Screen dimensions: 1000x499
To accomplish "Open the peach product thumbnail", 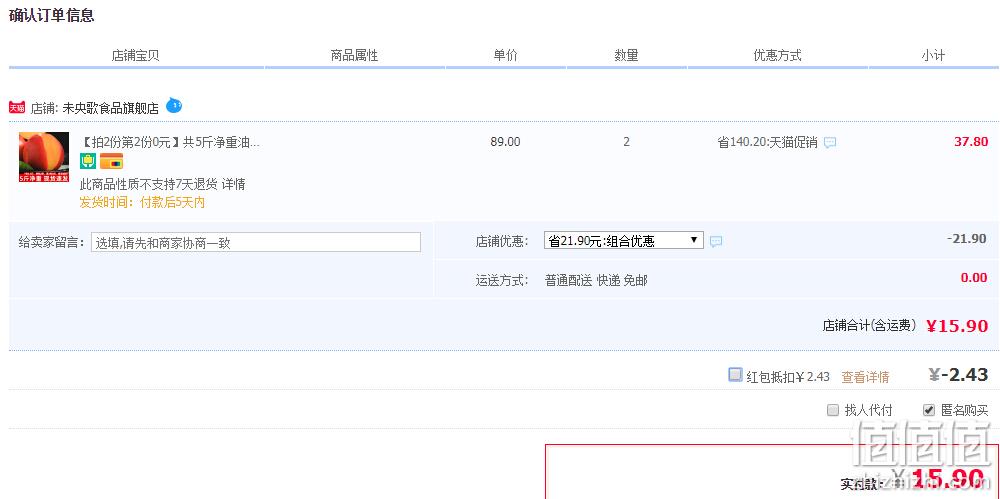I will 44,157.
